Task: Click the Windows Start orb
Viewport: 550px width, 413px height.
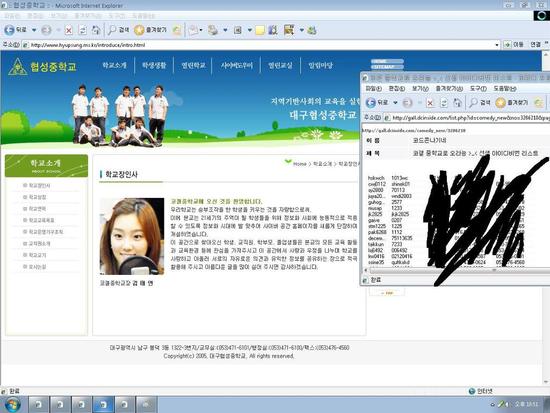Action: [x=12, y=405]
